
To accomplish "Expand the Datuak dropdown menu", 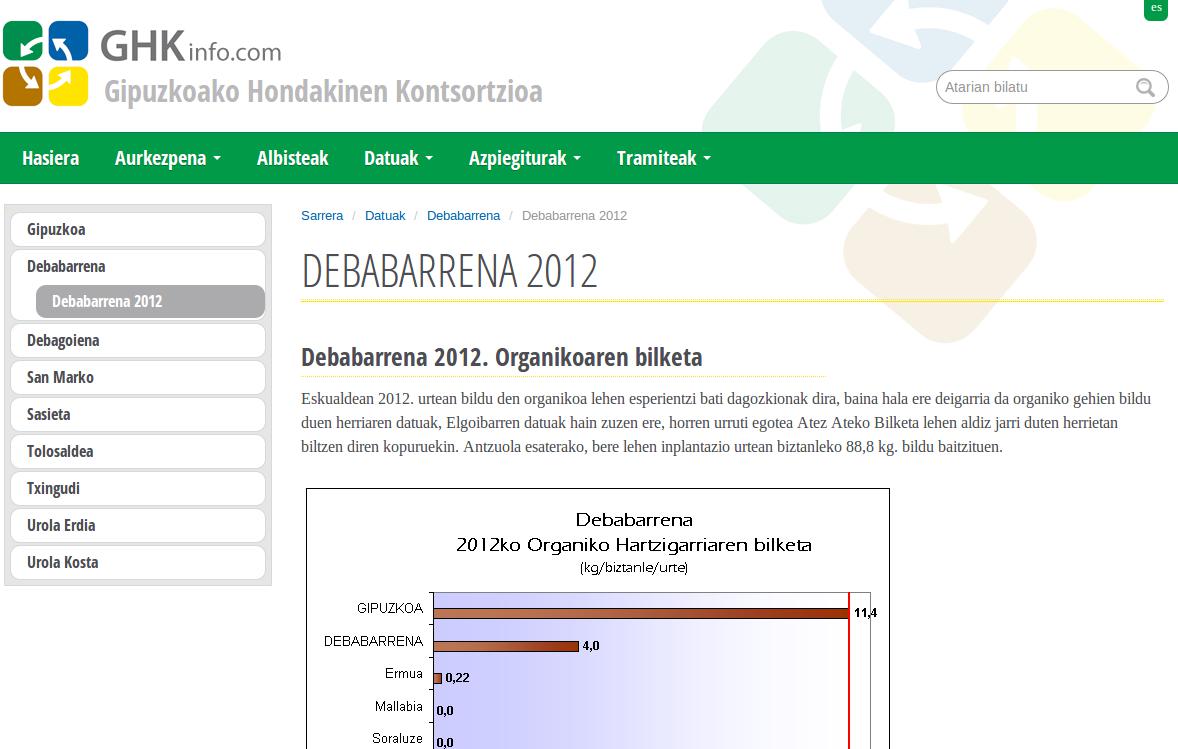I will click(398, 158).
